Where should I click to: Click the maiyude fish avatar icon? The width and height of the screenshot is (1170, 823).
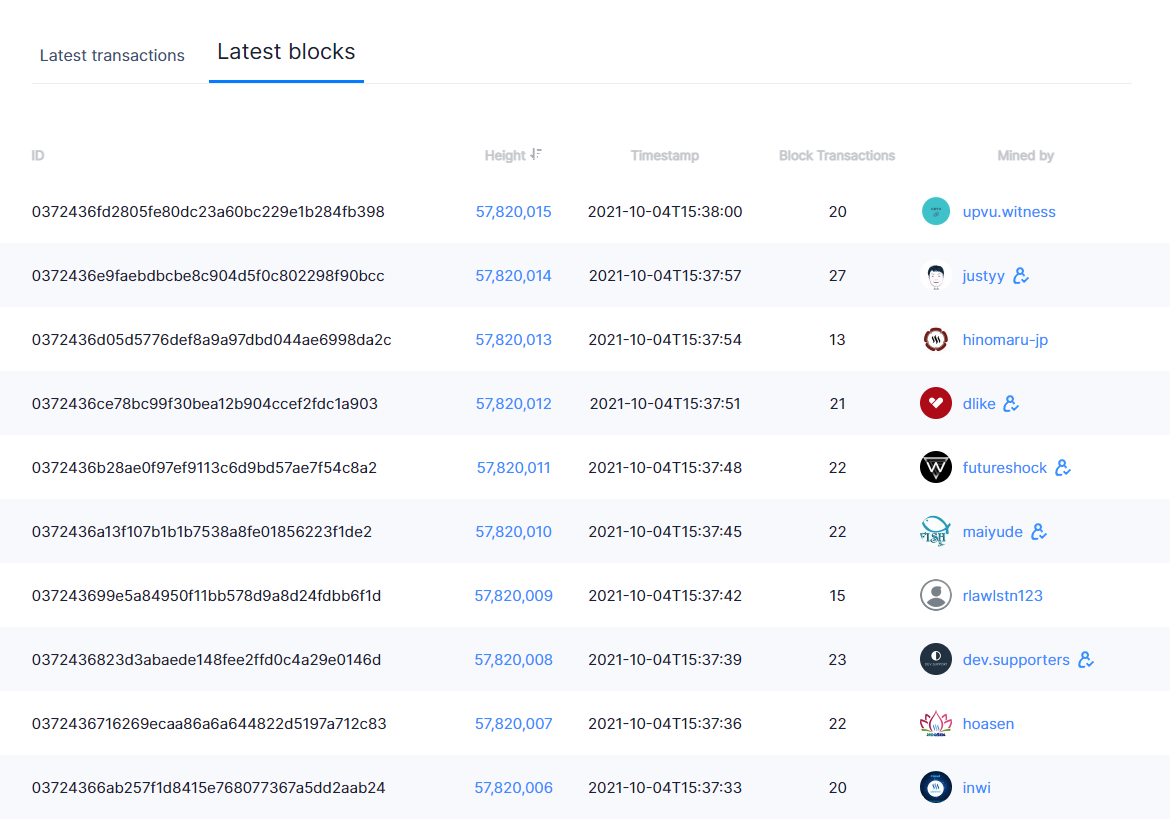936,531
